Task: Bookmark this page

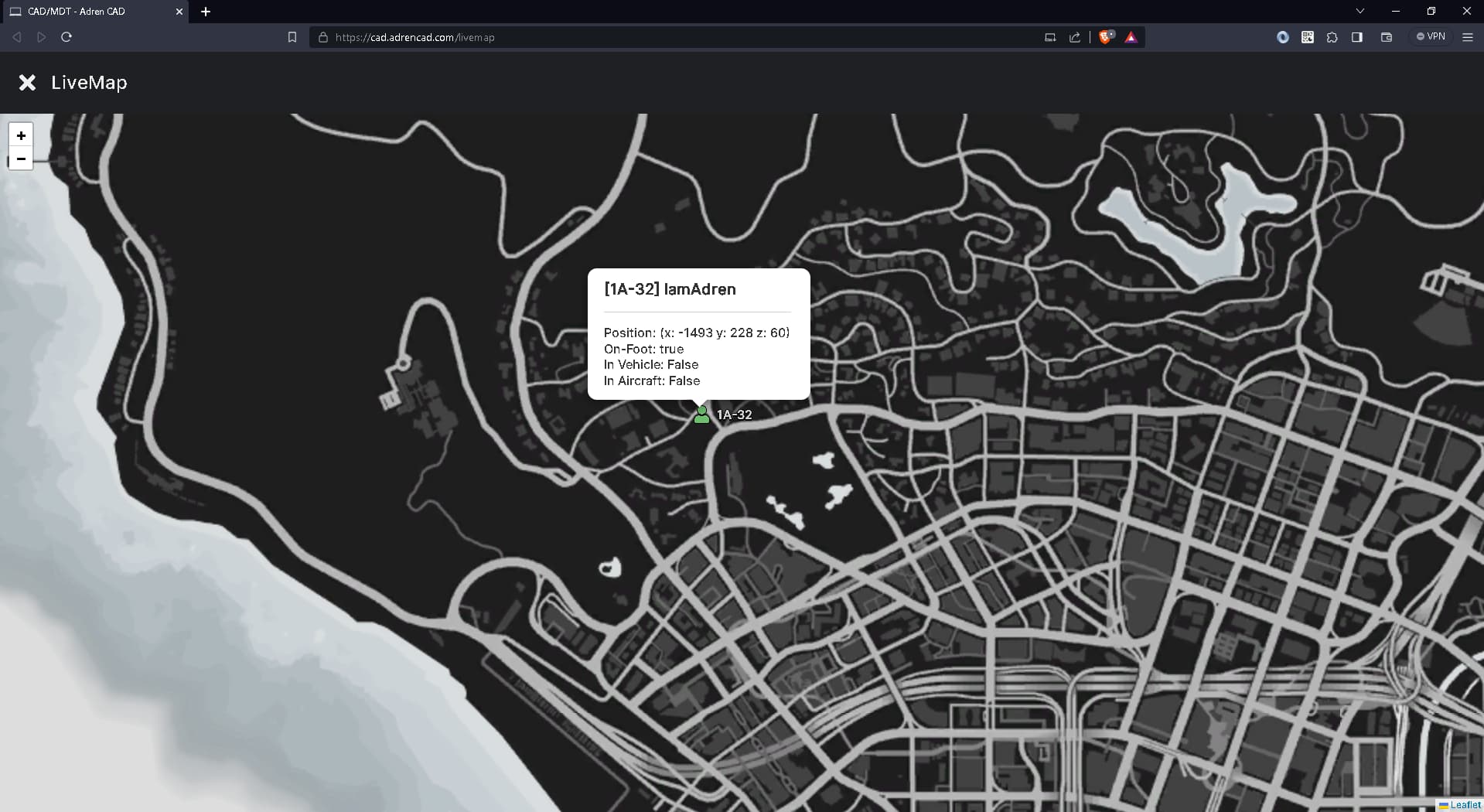Action: click(x=292, y=37)
